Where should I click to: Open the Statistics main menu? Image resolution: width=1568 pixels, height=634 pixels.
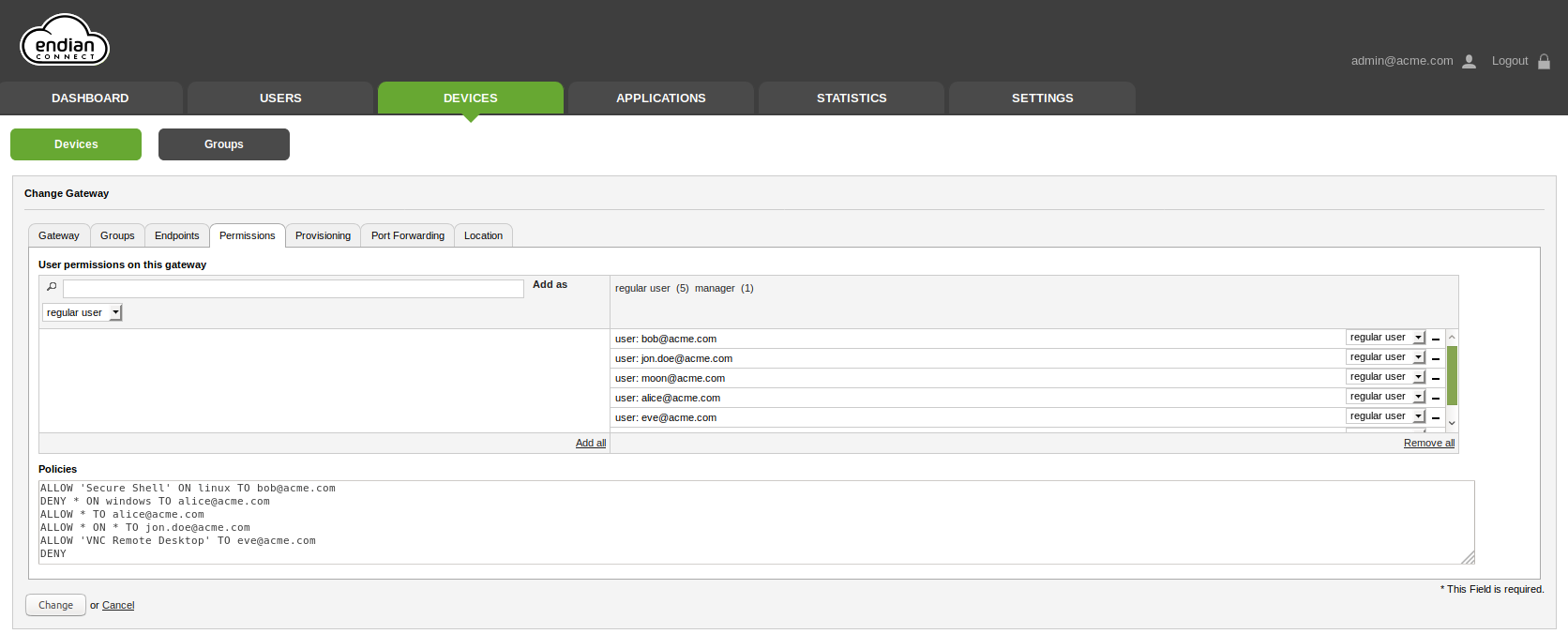(x=851, y=98)
